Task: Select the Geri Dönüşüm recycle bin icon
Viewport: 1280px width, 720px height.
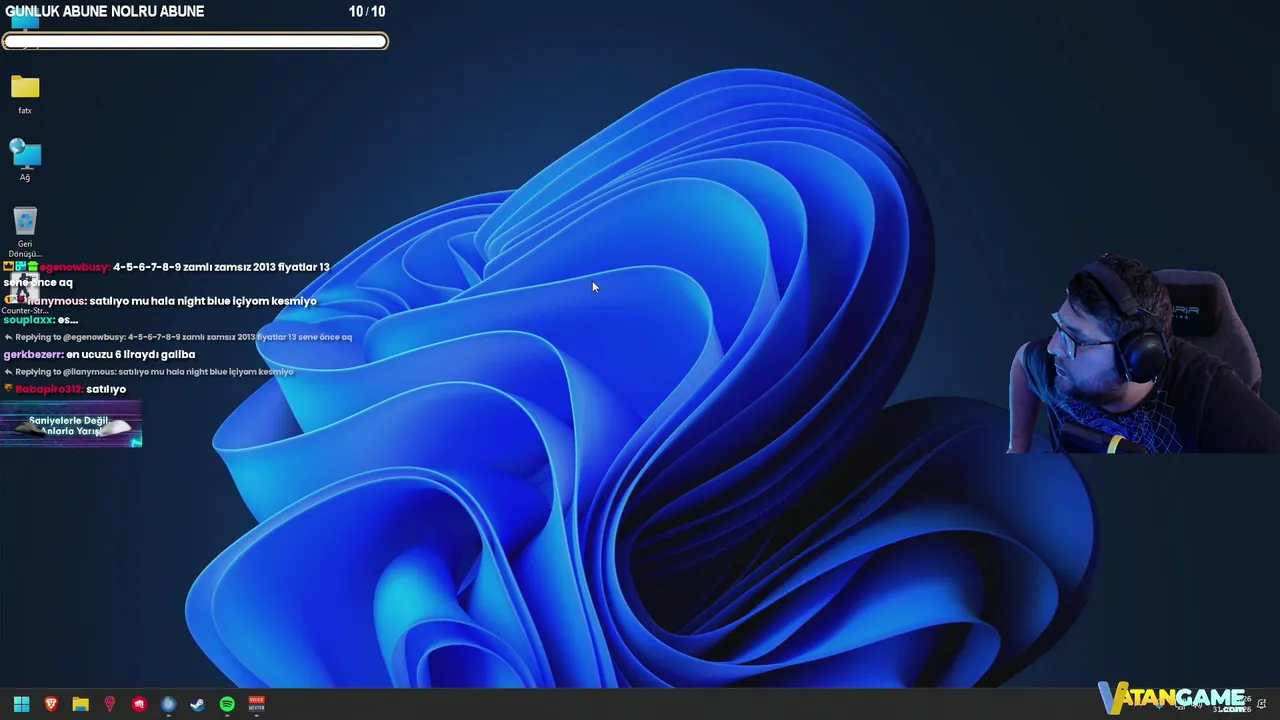Action: (25, 232)
